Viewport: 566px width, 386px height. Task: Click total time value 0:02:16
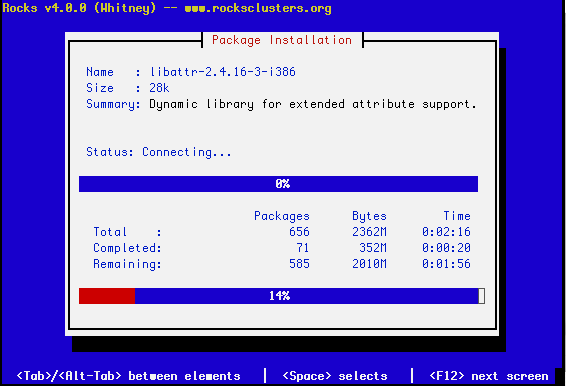pos(446,231)
